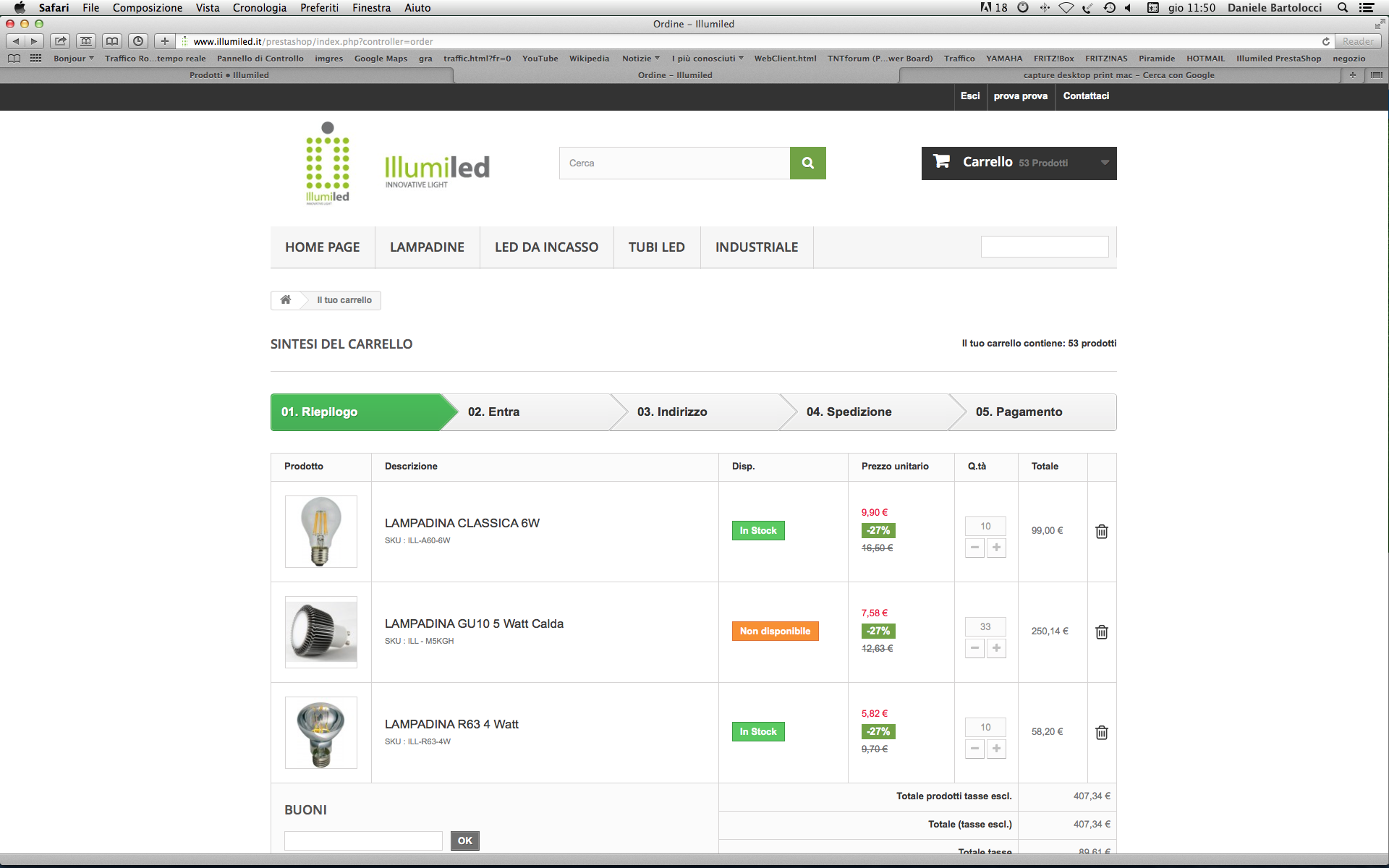
Task: Open LAMPADINA GU10 product thumbnail
Action: tap(321, 632)
